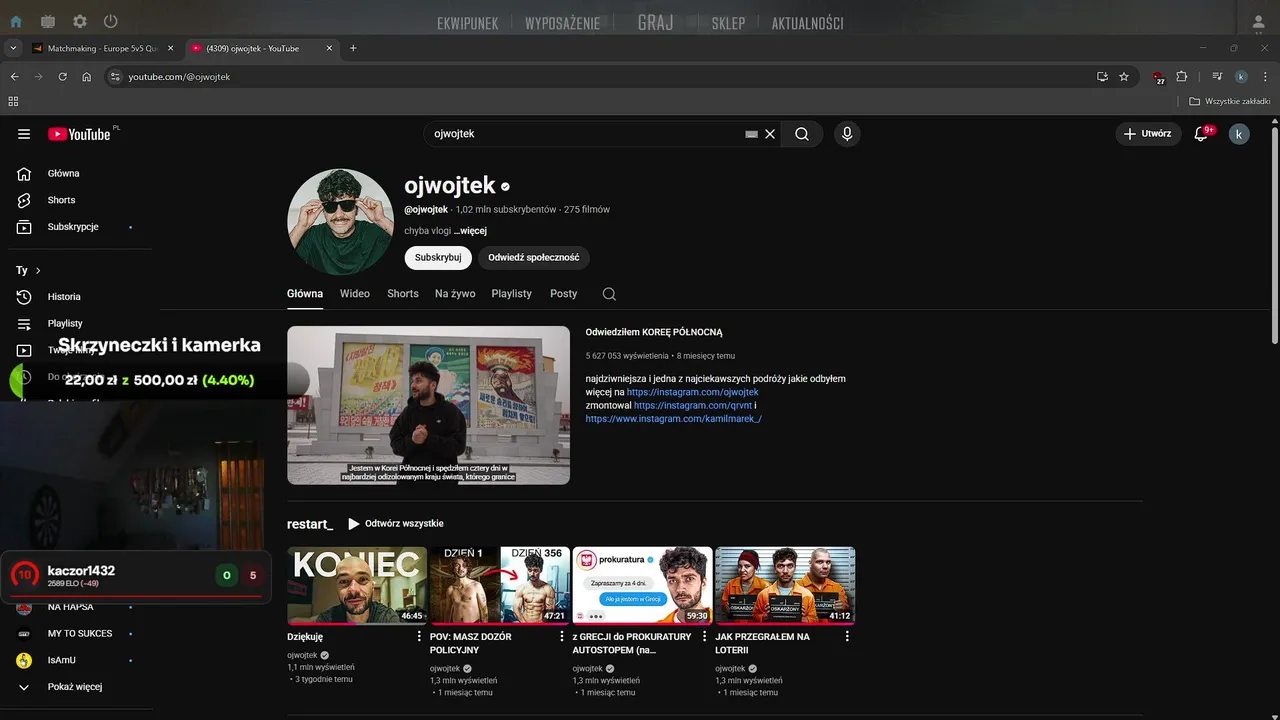Open the game settings gear icon
Viewport: 1280px width, 720px height.
(x=80, y=21)
